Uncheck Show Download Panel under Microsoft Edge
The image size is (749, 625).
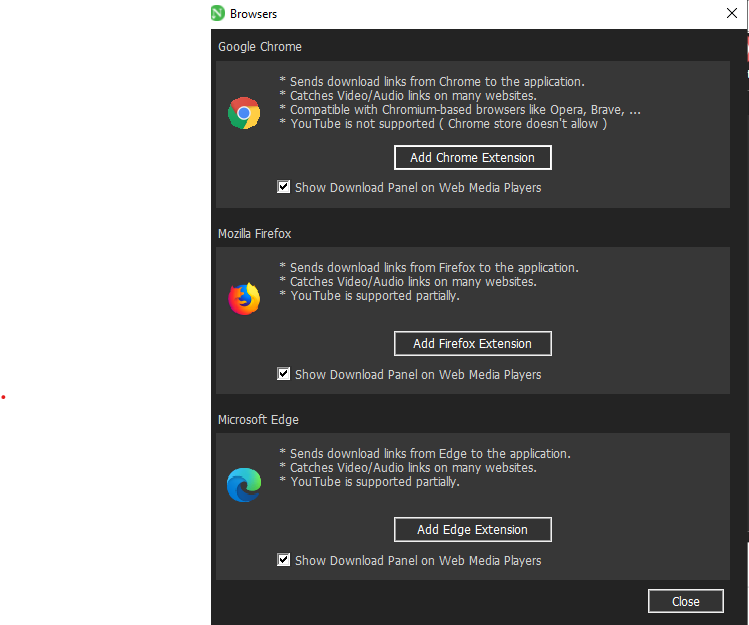click(283, 560)
